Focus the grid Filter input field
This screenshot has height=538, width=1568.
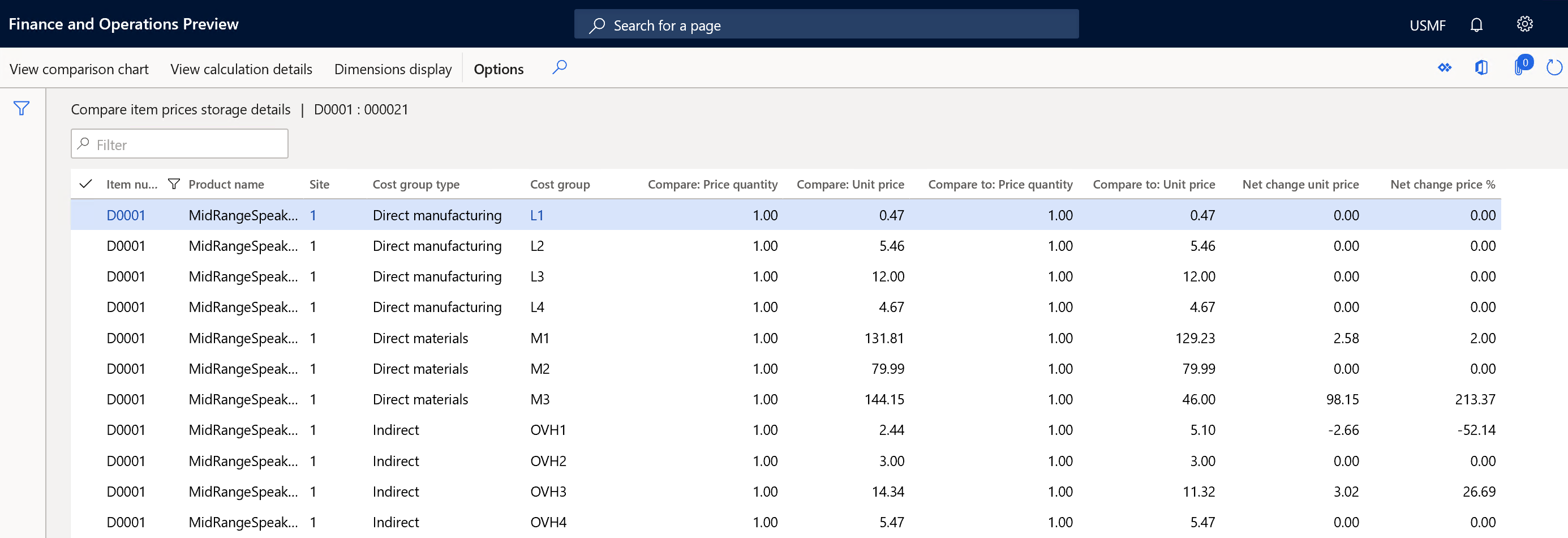tap(179, 144)
